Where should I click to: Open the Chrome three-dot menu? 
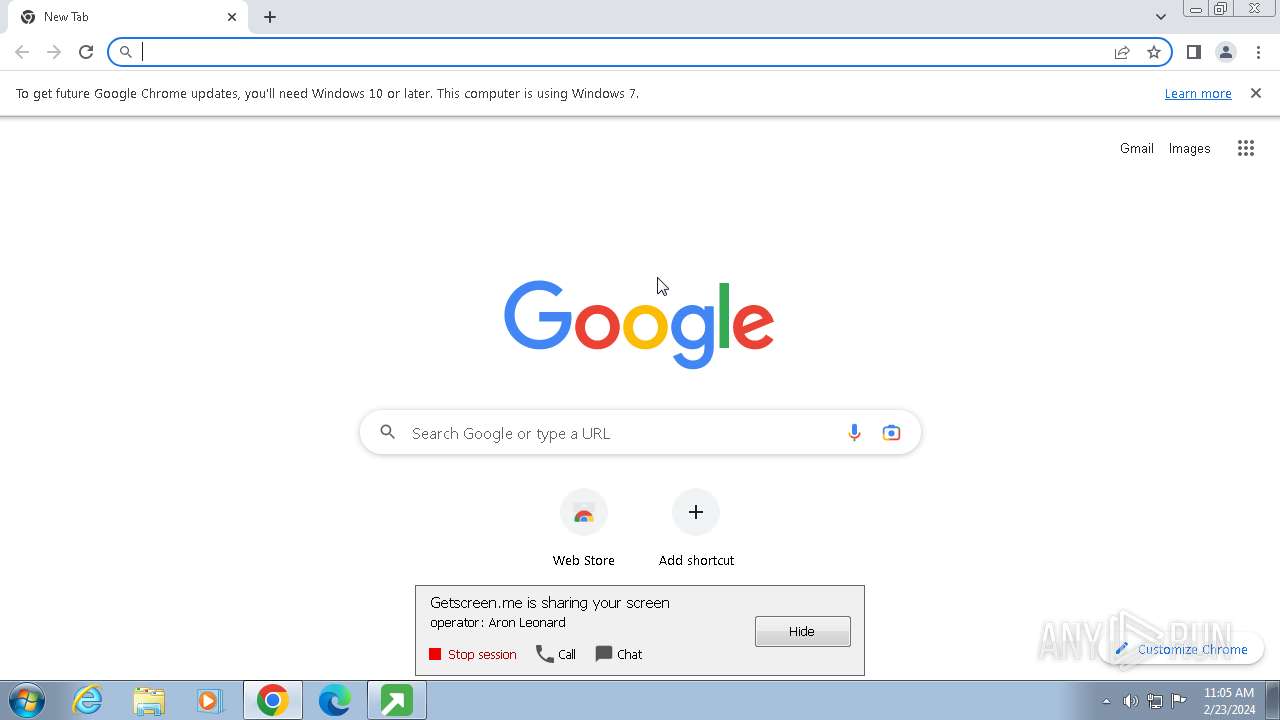(1258, 52)
